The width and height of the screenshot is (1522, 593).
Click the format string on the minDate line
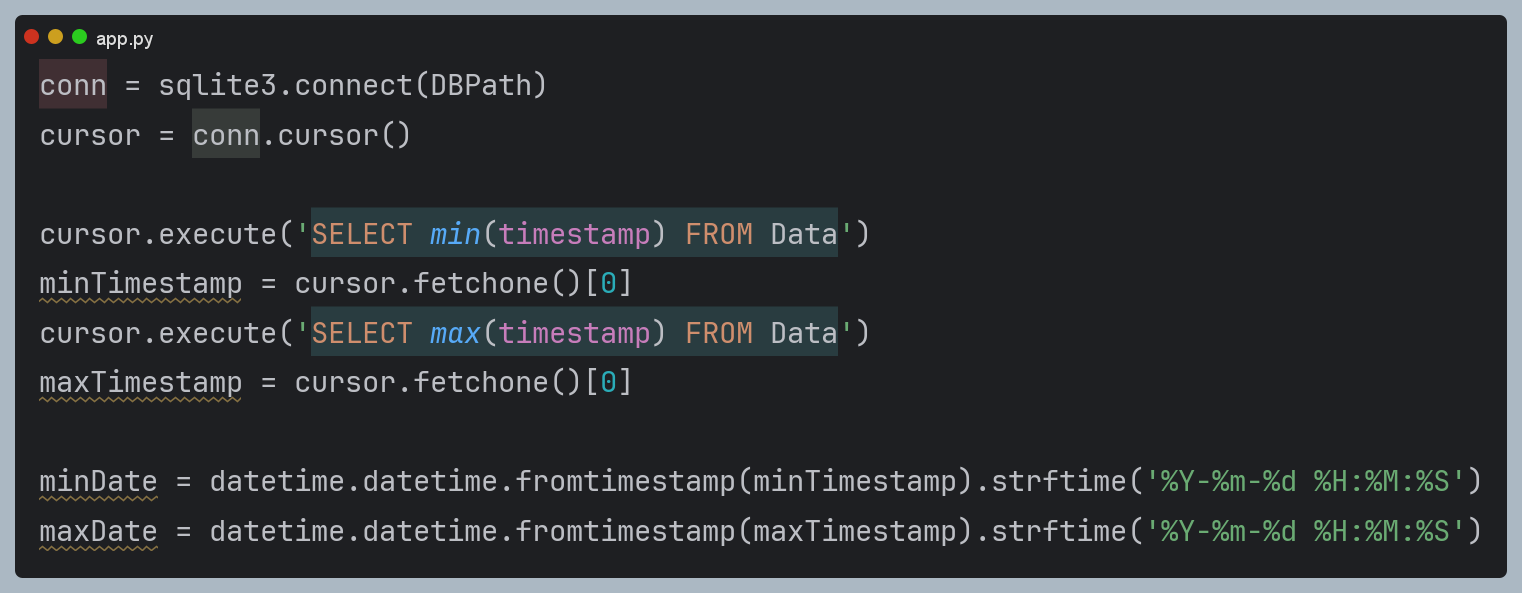1304,481
